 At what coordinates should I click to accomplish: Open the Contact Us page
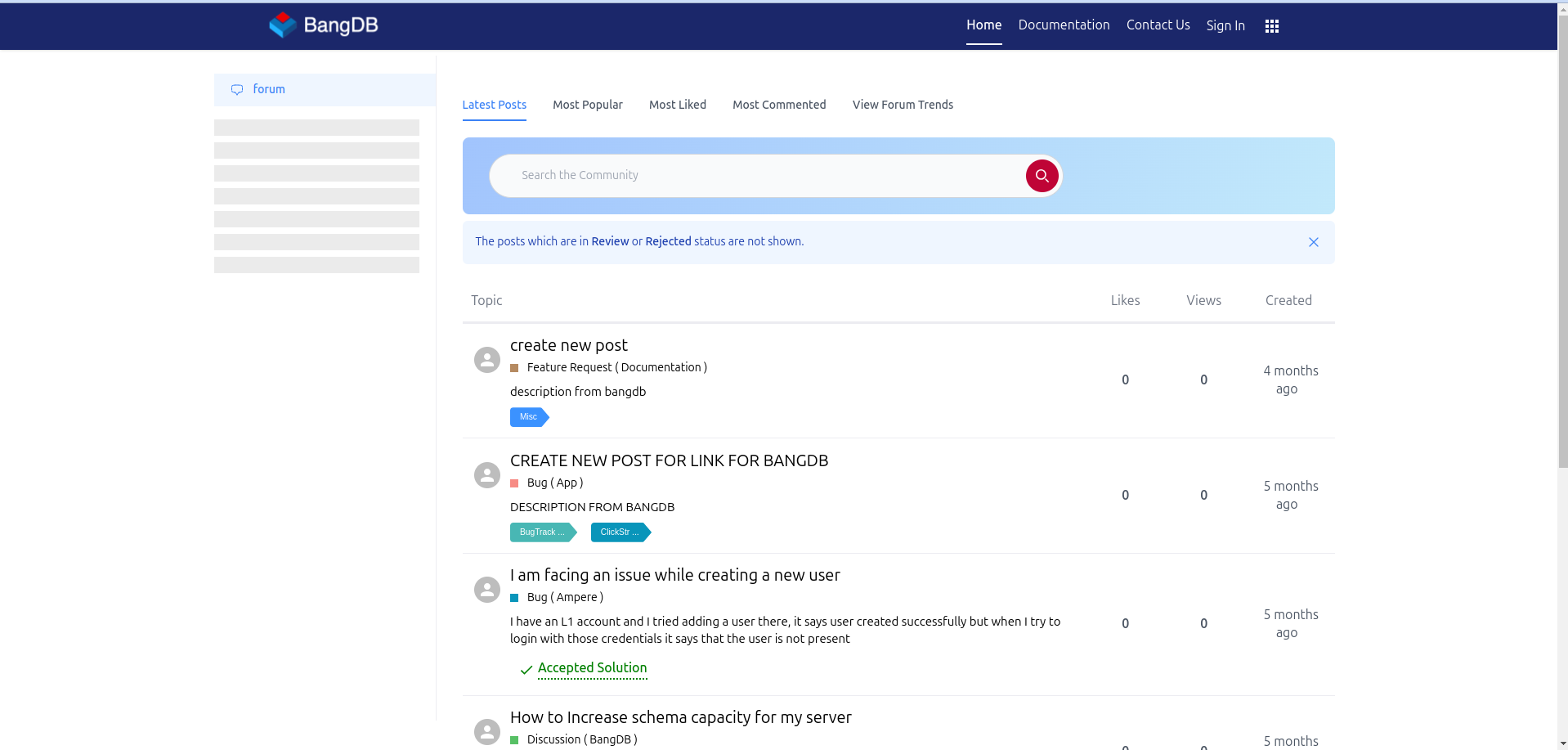[1158, 25]
